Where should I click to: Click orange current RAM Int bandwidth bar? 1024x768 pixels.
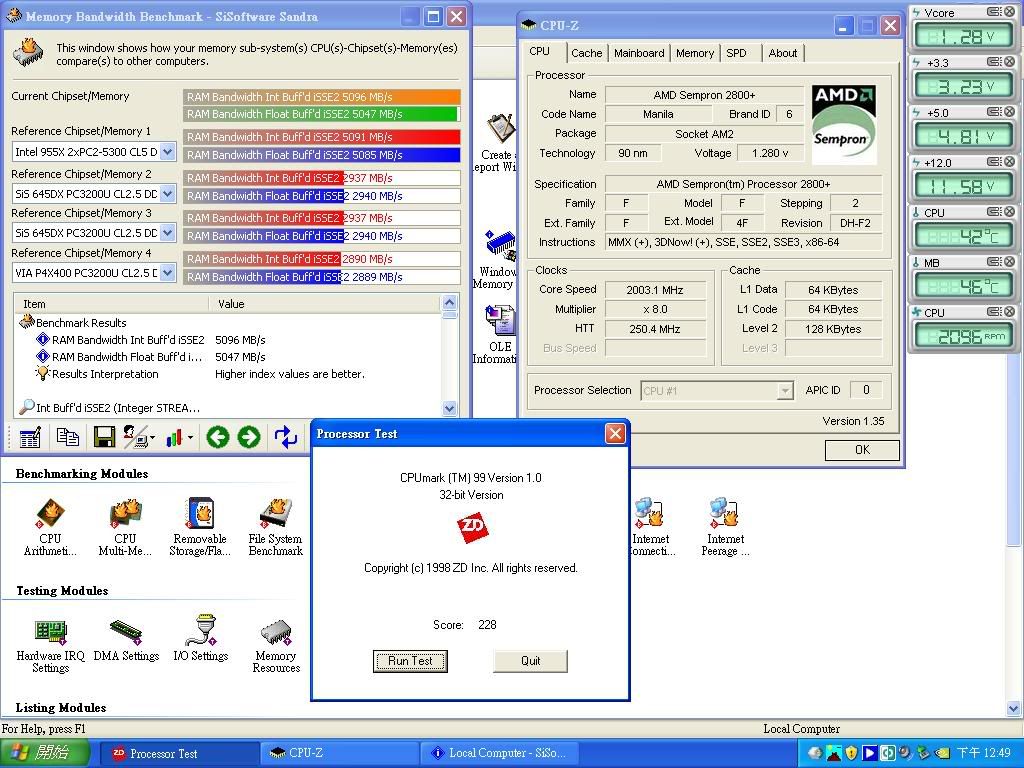322,97
